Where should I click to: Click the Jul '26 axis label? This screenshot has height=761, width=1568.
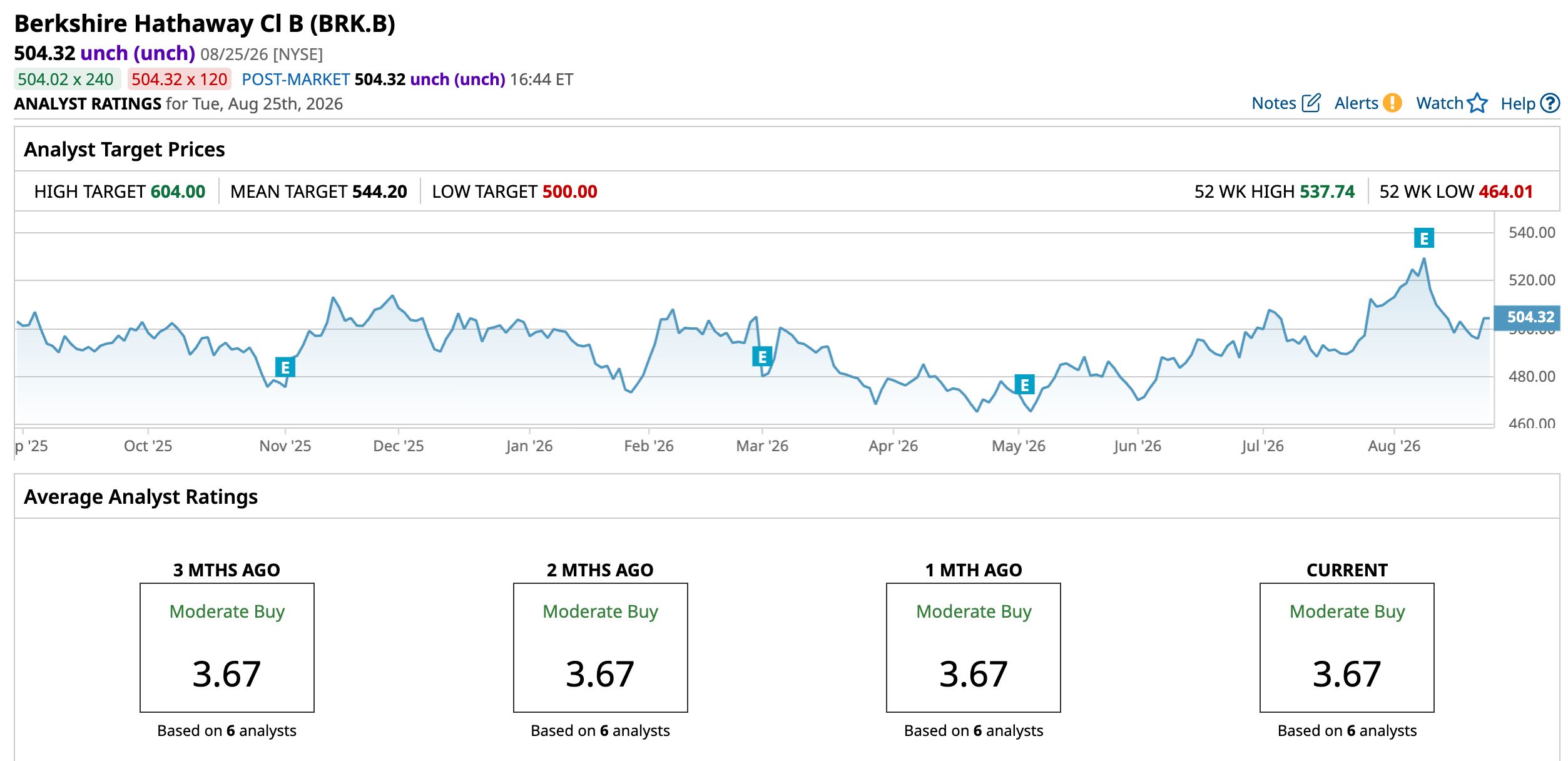[1263, 446]
